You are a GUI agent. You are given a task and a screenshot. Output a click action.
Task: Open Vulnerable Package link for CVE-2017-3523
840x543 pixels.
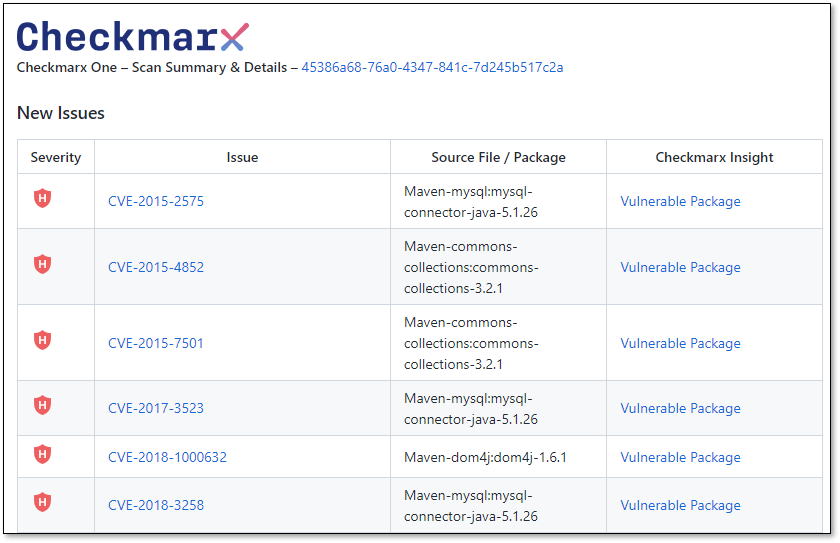[x=680, y=408]
